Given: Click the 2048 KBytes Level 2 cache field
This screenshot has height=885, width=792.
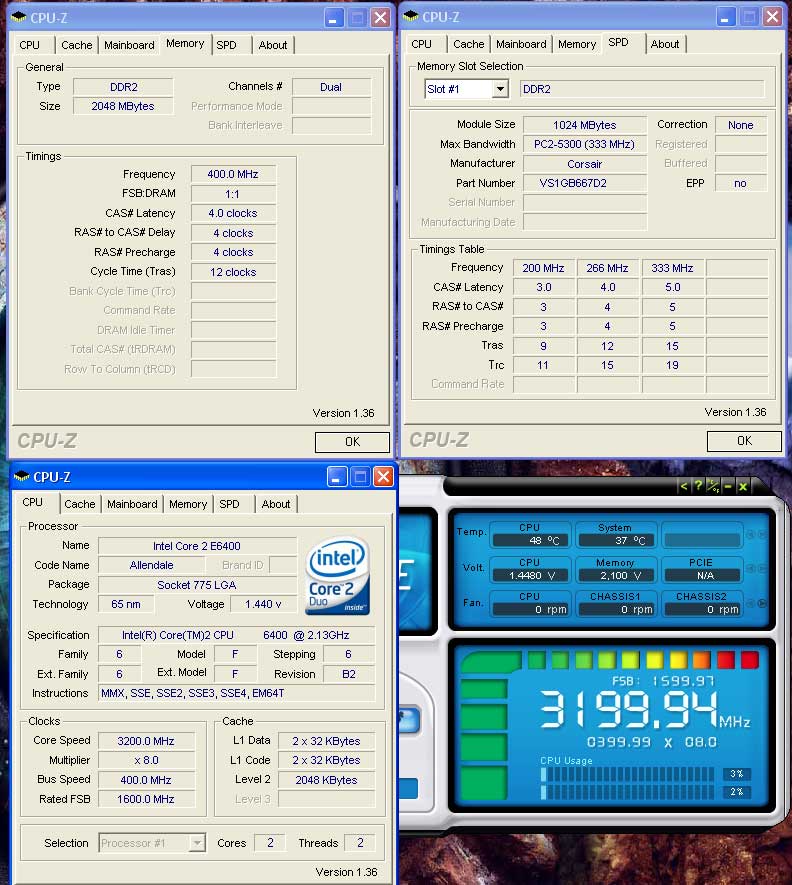Looking at the screenshot, I should 326,780.
